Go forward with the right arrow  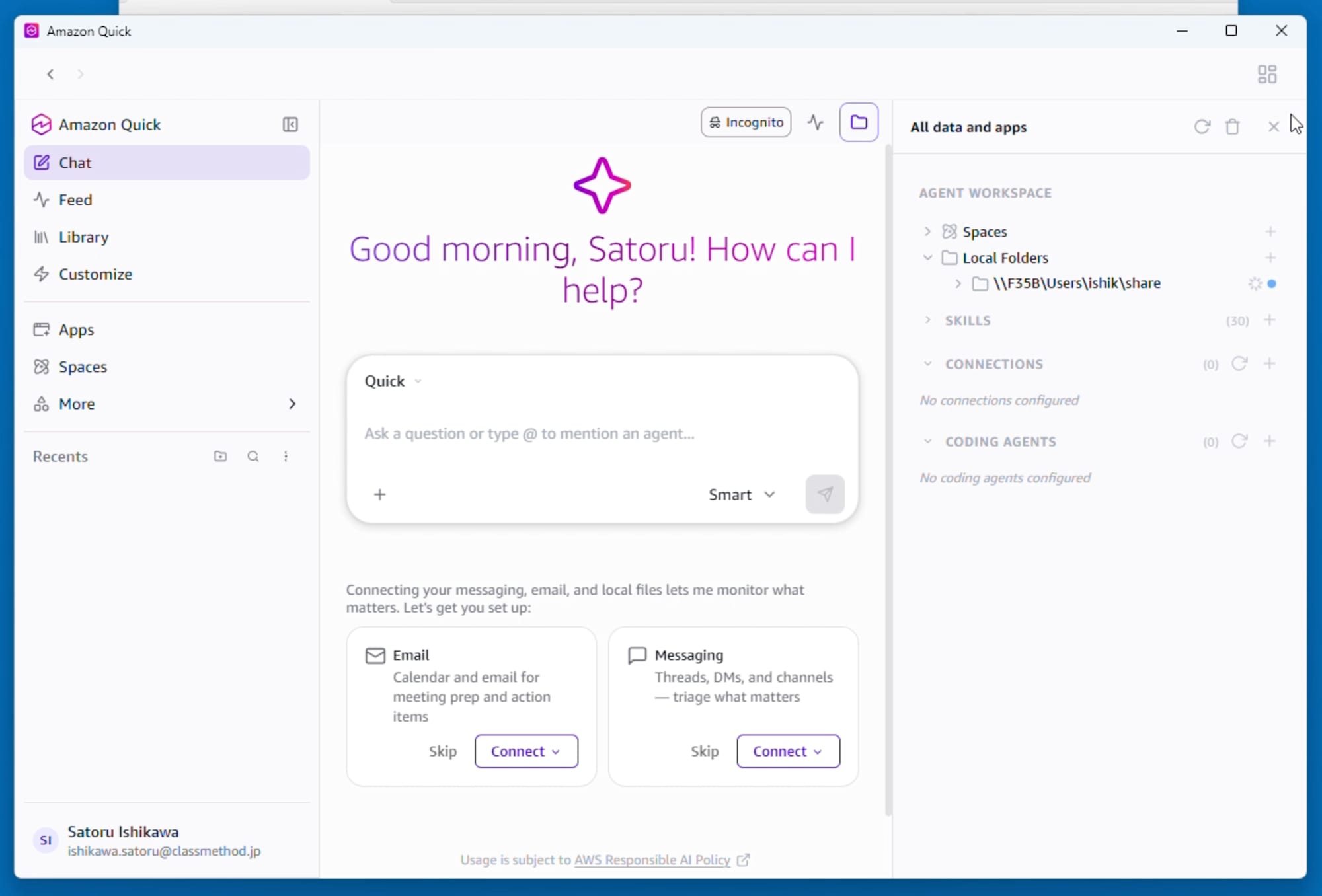tap(80, 74)
